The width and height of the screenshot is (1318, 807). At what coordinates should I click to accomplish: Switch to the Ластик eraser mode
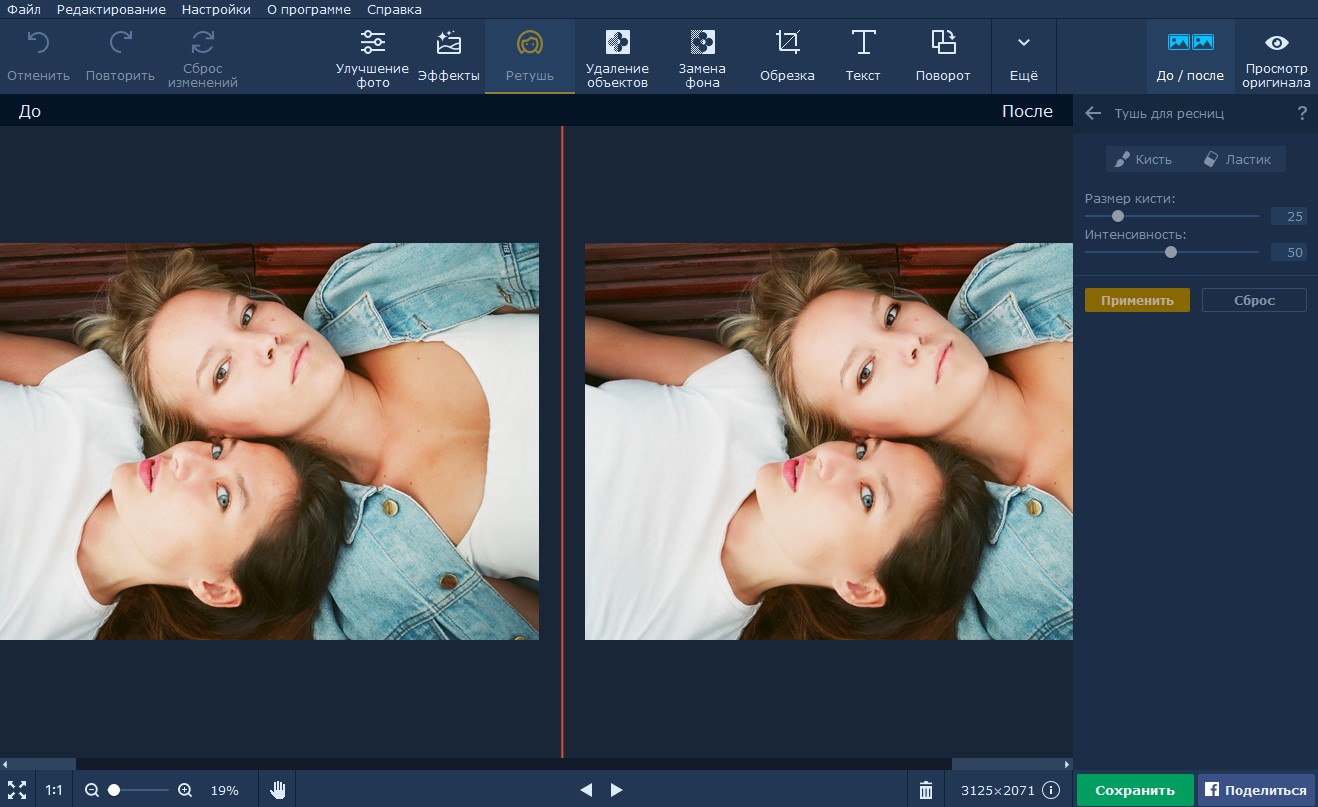tap(1237, 159)
